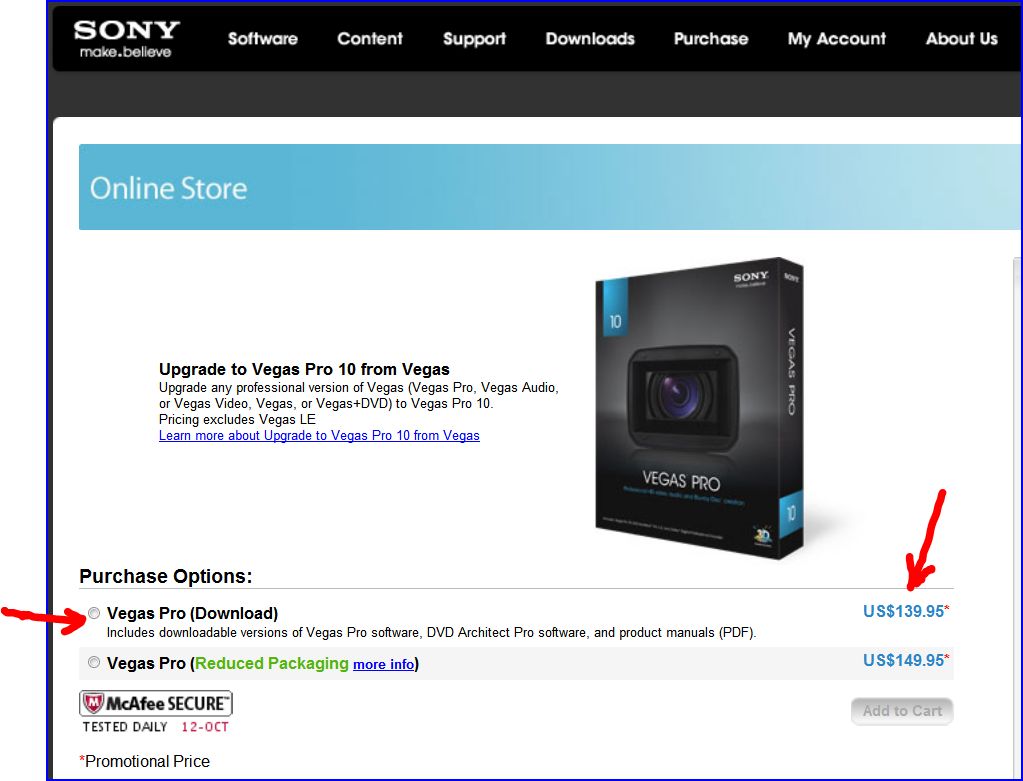Open the Content menu
This screenshot has height=781, width=1023.
(370, 39)
